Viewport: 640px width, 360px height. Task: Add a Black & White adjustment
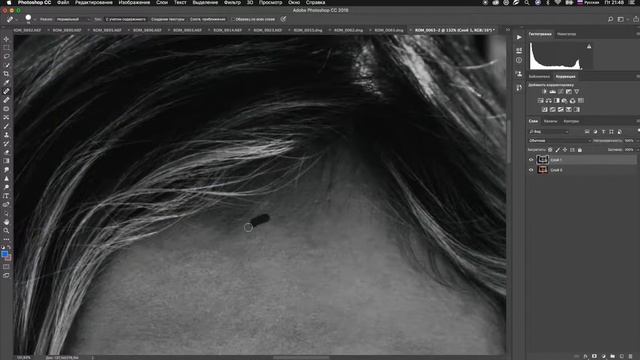coord(557,100)
